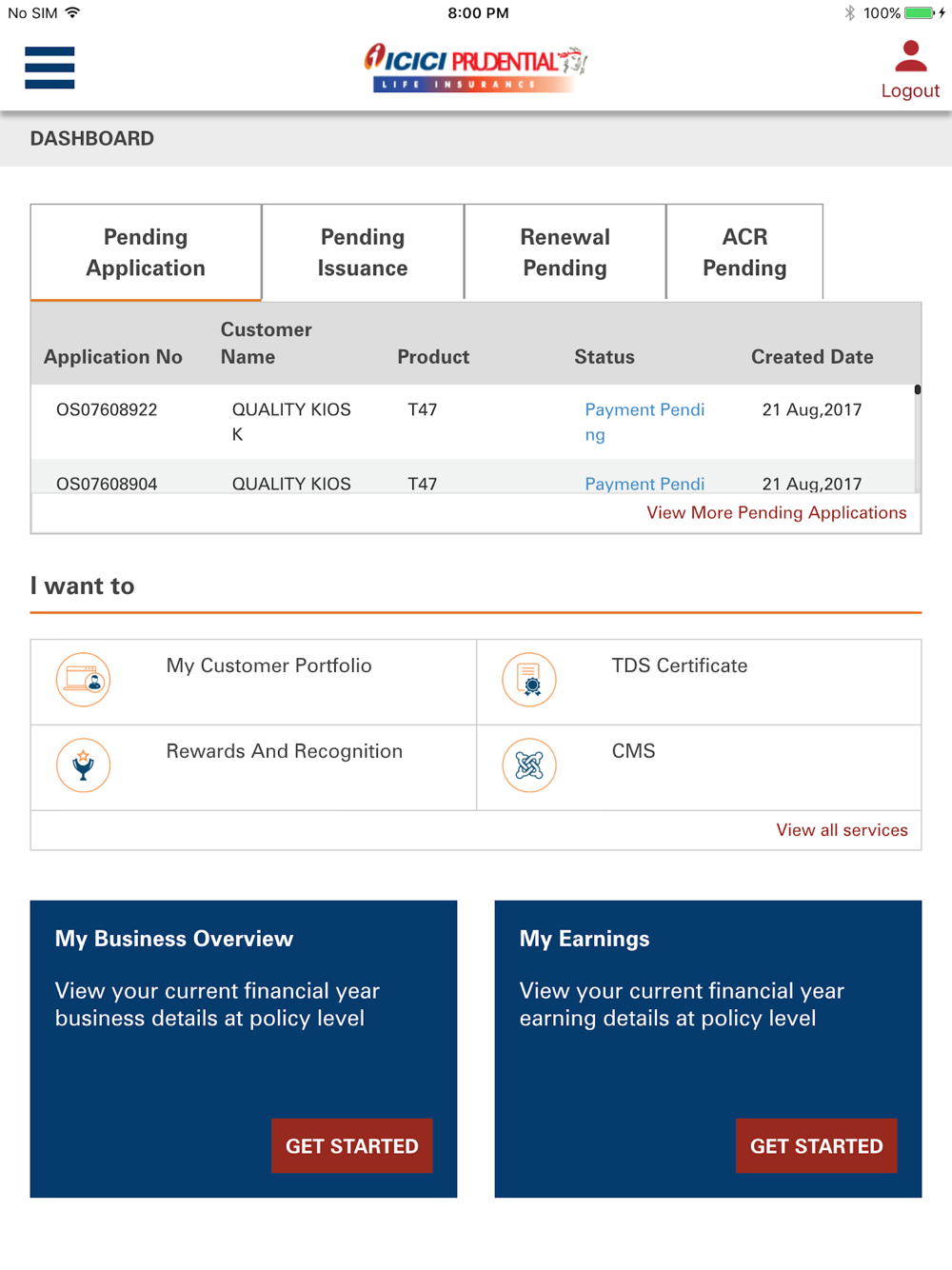
Task: Select Rewards And Recognition label
Action: pyautogui.click(x=285, y=751)
